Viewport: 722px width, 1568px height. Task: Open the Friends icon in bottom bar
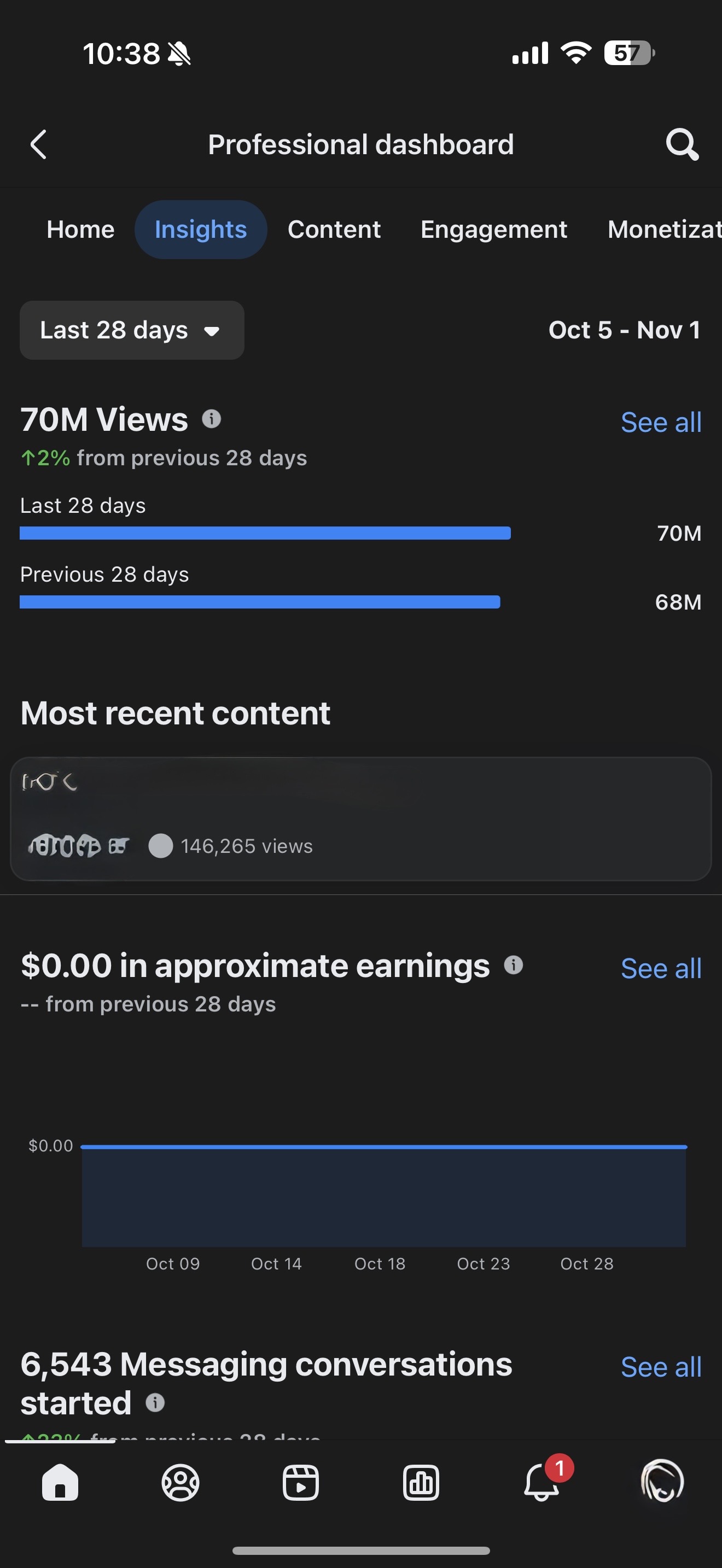pyautogui.click(x=180, y=1482)
